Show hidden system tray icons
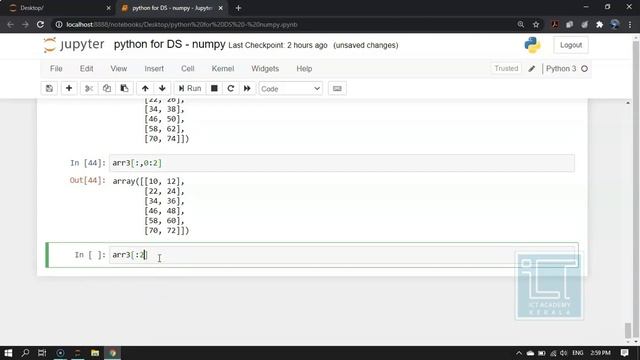640x360 pixels. tap(519, 353)
